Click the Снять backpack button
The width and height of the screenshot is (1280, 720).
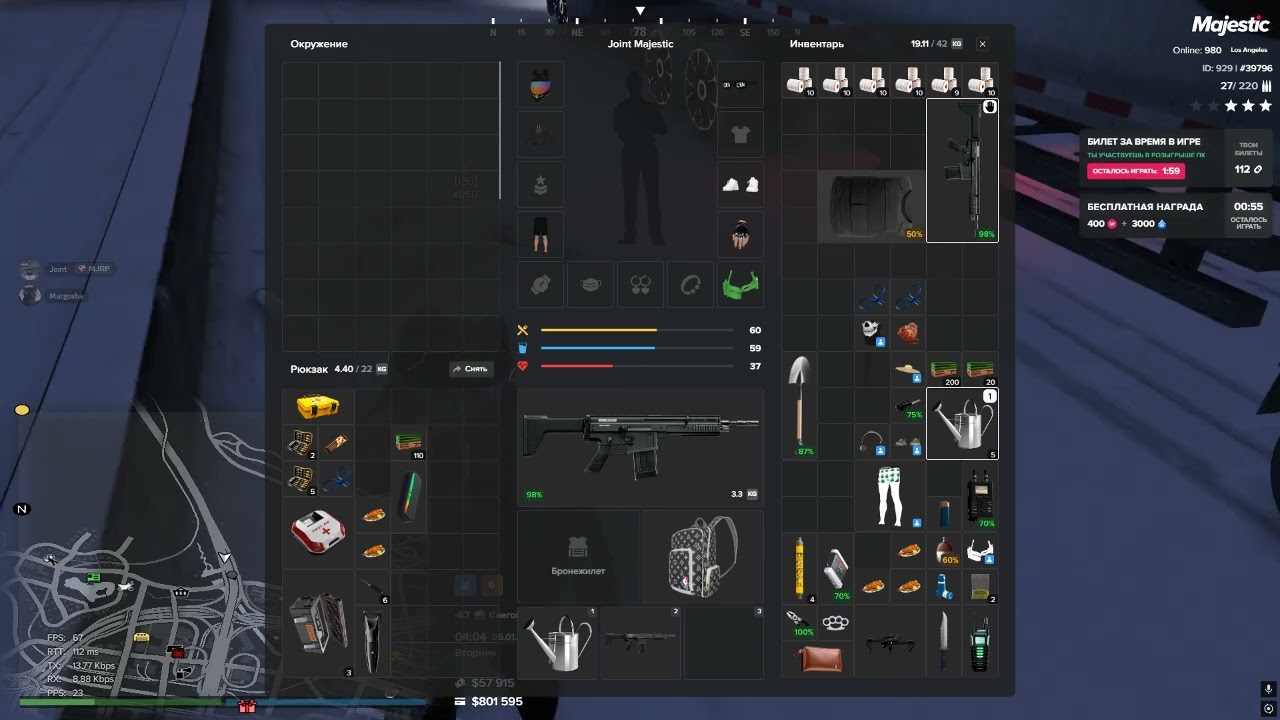coord(471,369)
